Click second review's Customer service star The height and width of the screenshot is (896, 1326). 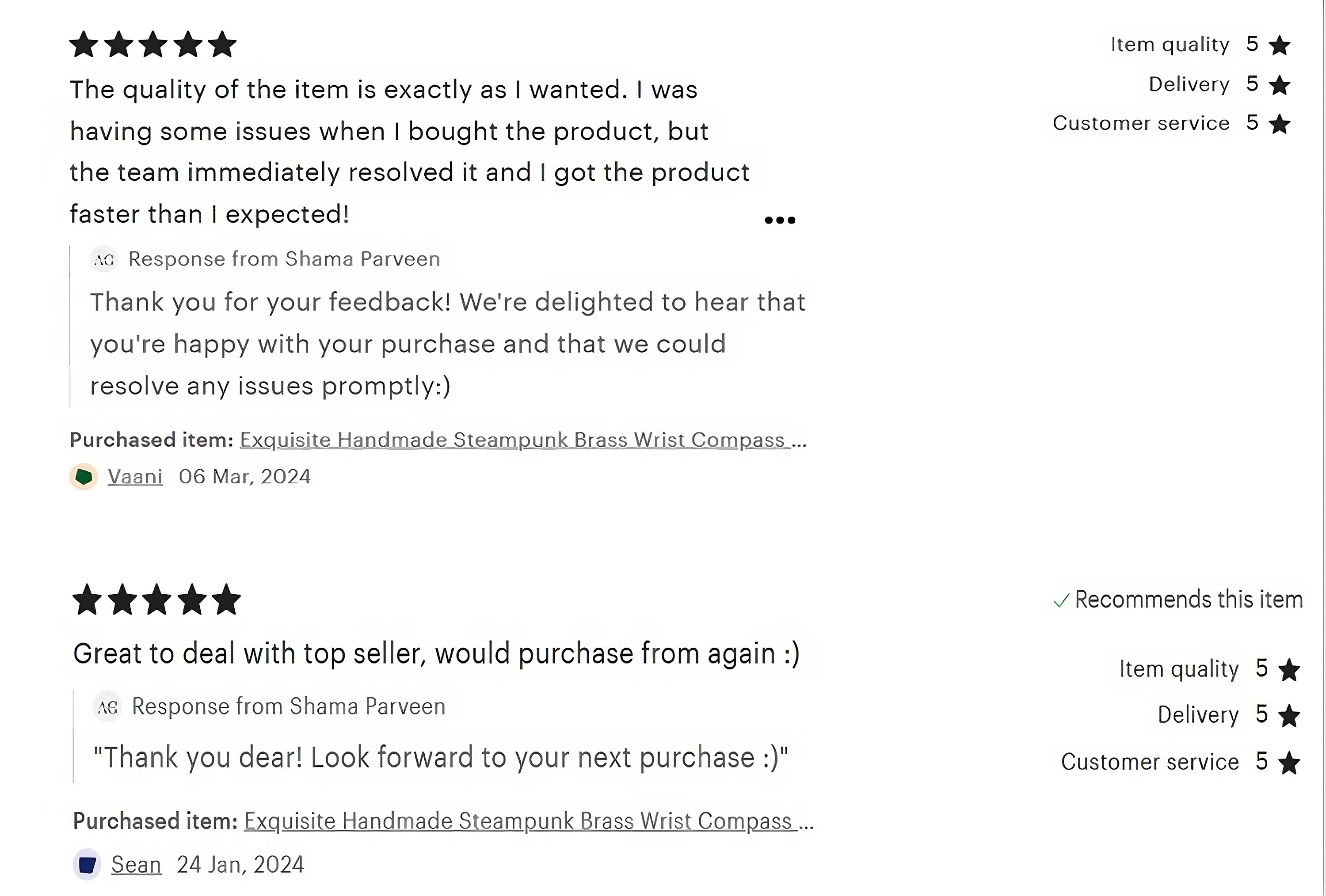tap(1289, 763)
